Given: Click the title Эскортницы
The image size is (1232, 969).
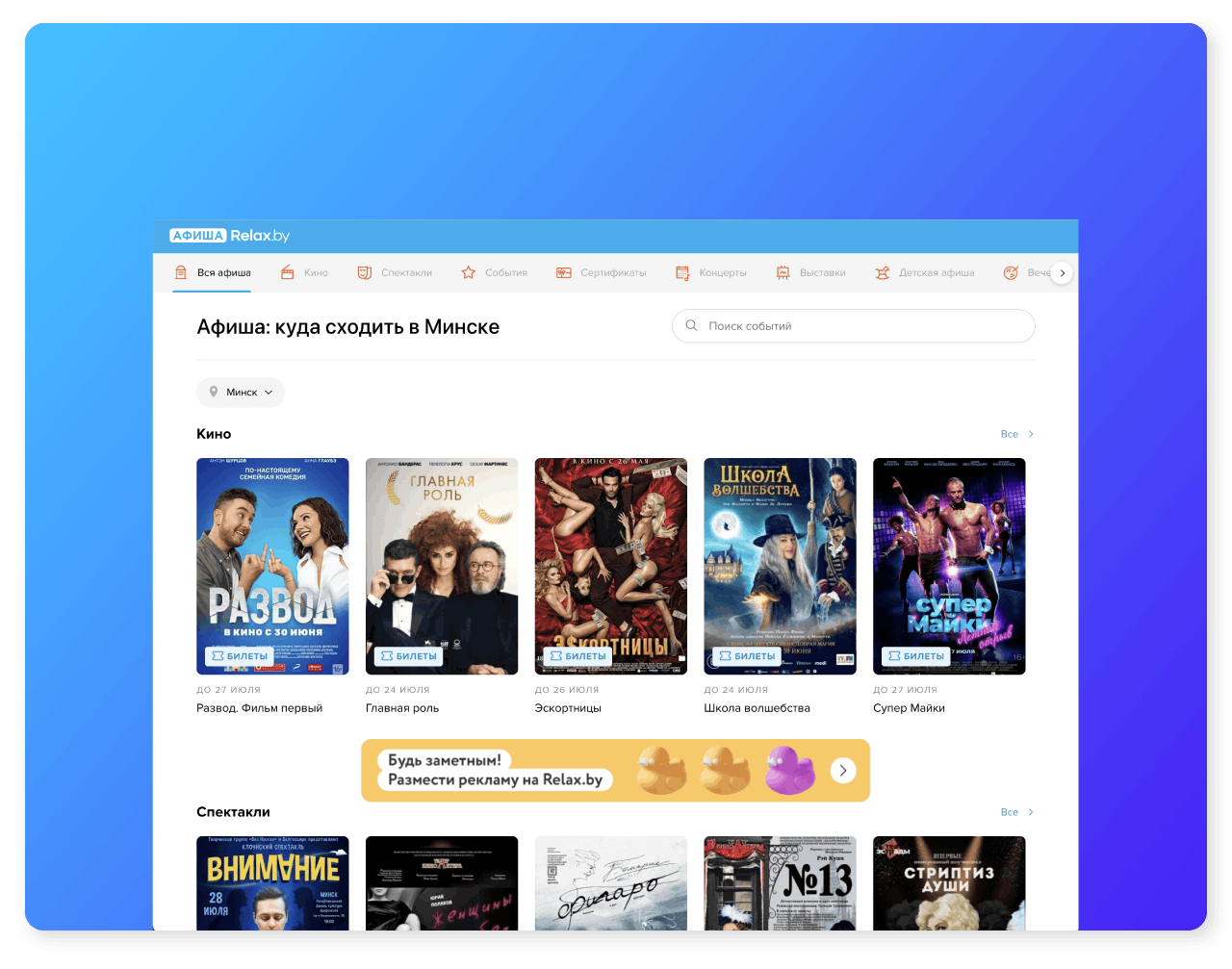Looking at the screenshot, I should click(x=568, y=708).
